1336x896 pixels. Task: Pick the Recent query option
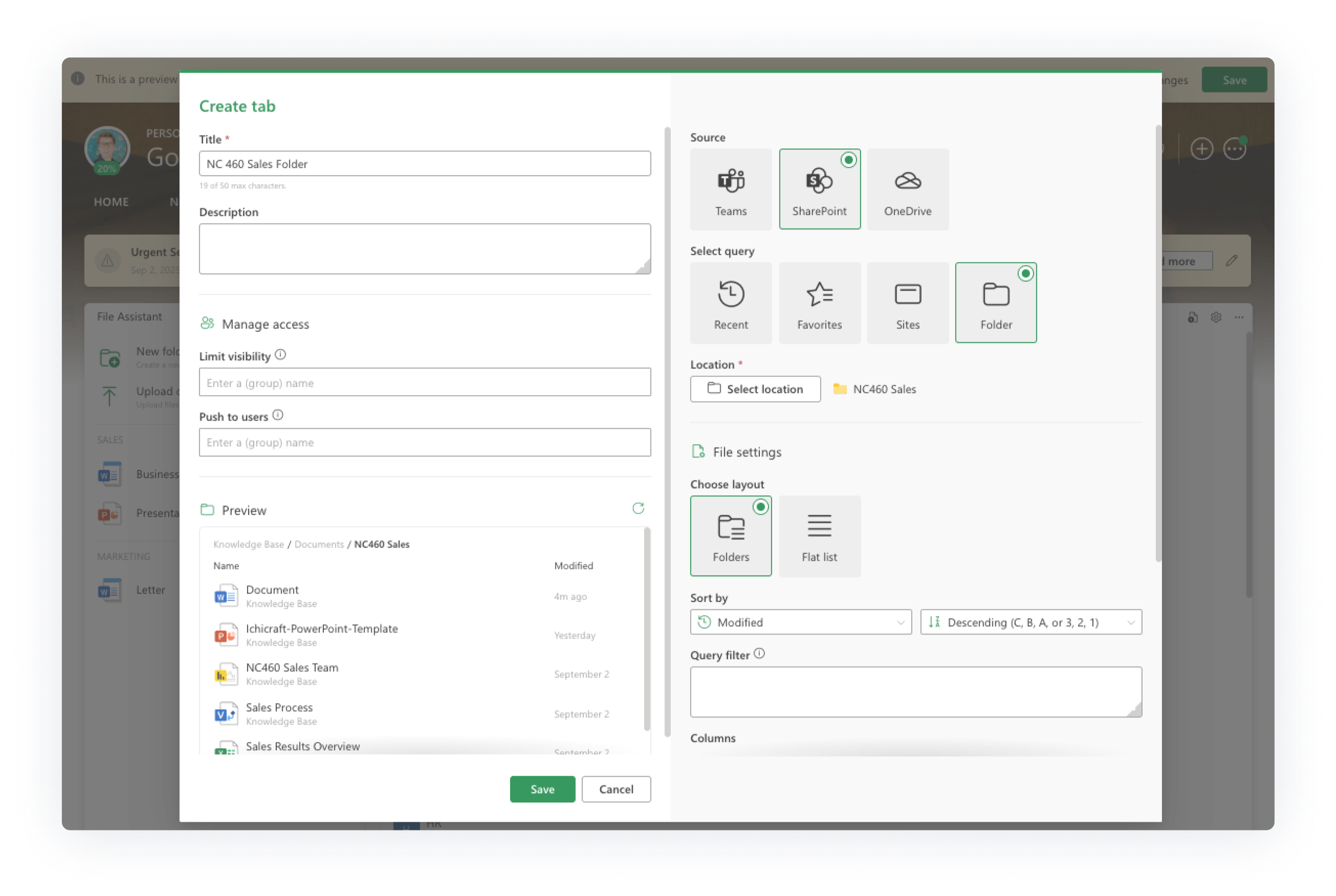[730, 303]
